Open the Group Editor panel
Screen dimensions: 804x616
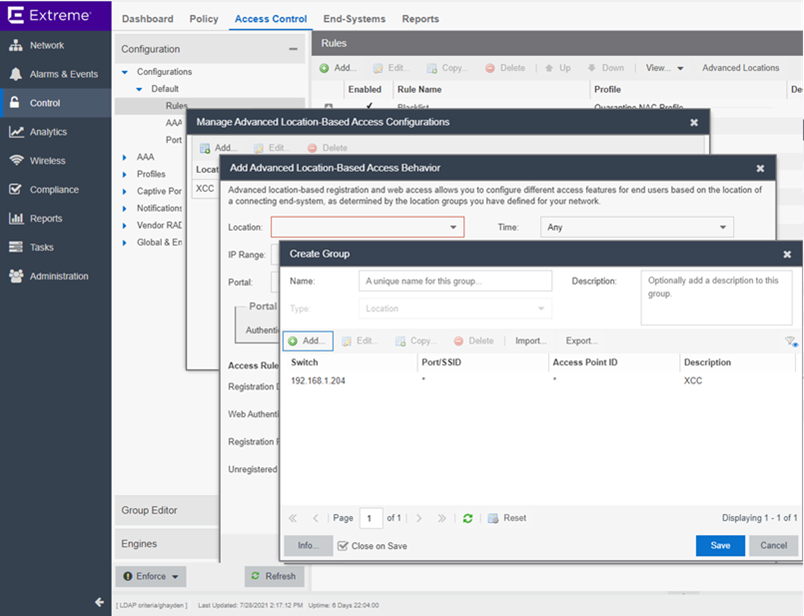(167, 510)
